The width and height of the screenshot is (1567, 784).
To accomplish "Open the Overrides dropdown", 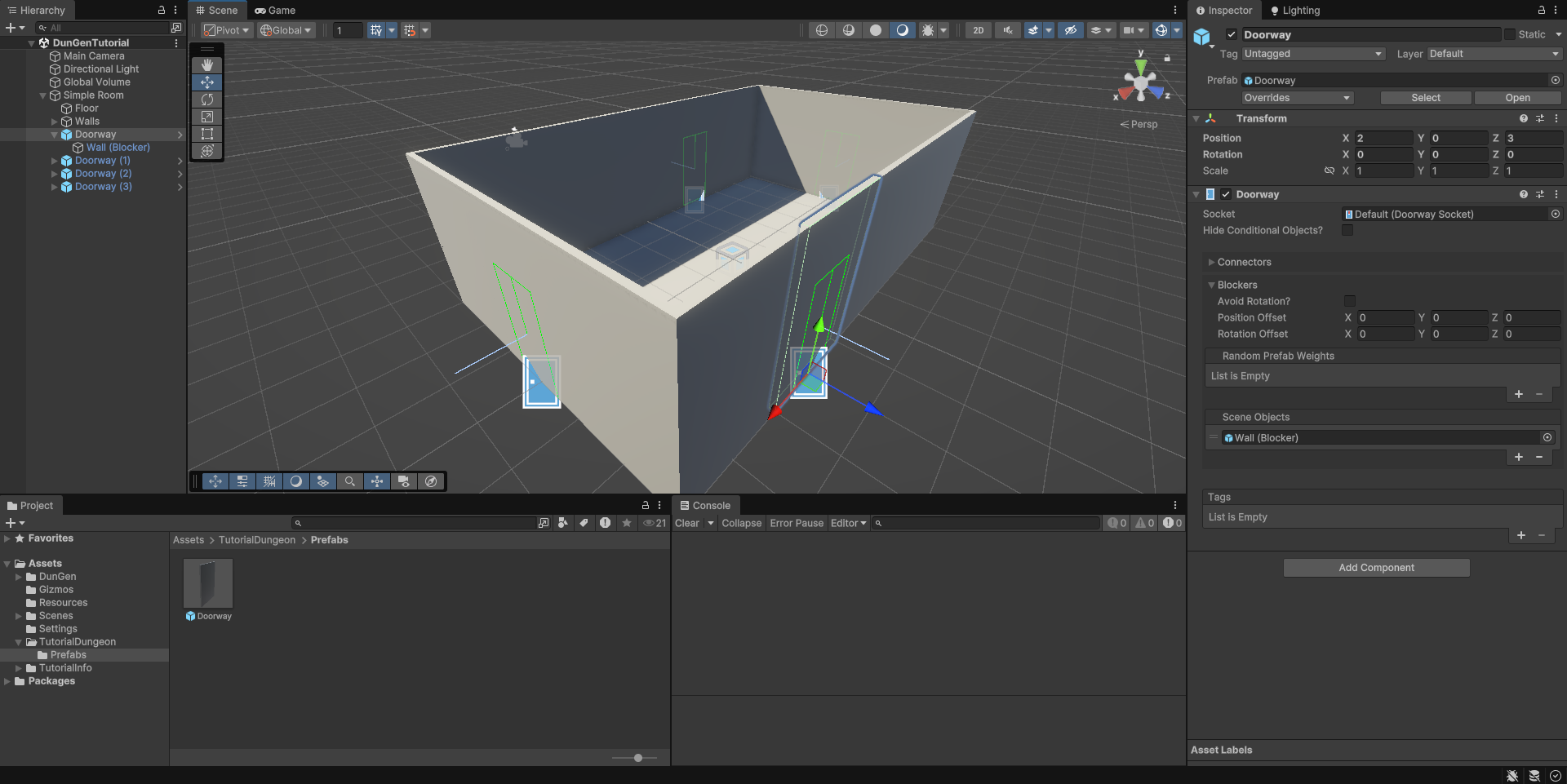I will (x=1297, y=98).
